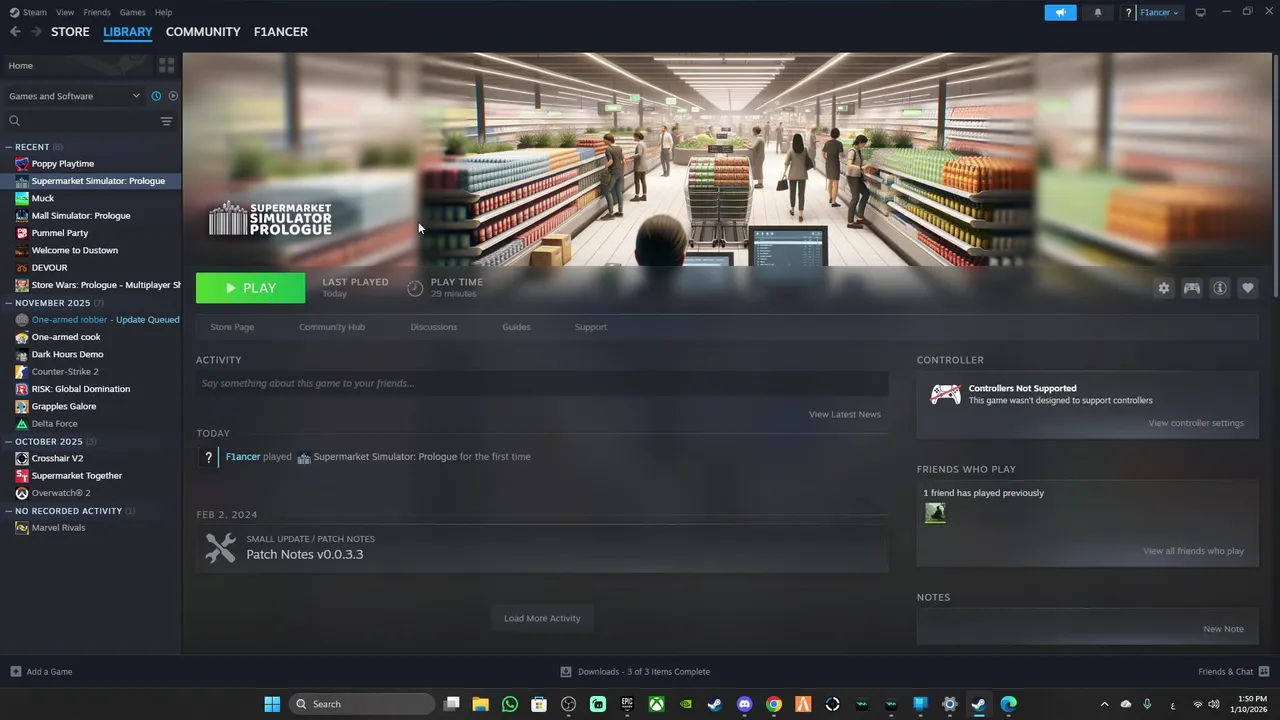Collapse the OCTOBER 2025 group
The image size is (1280, 720).
coord(8,442)
